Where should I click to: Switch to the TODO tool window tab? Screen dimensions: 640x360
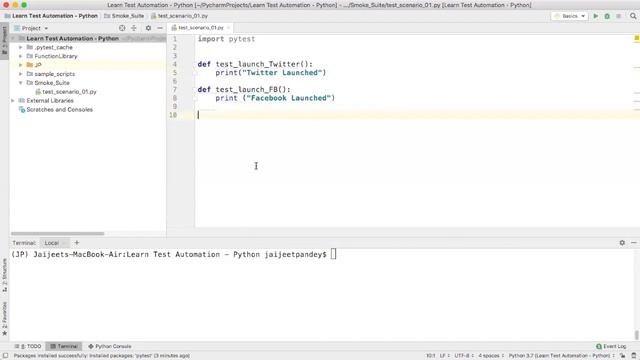click(28, 346)
